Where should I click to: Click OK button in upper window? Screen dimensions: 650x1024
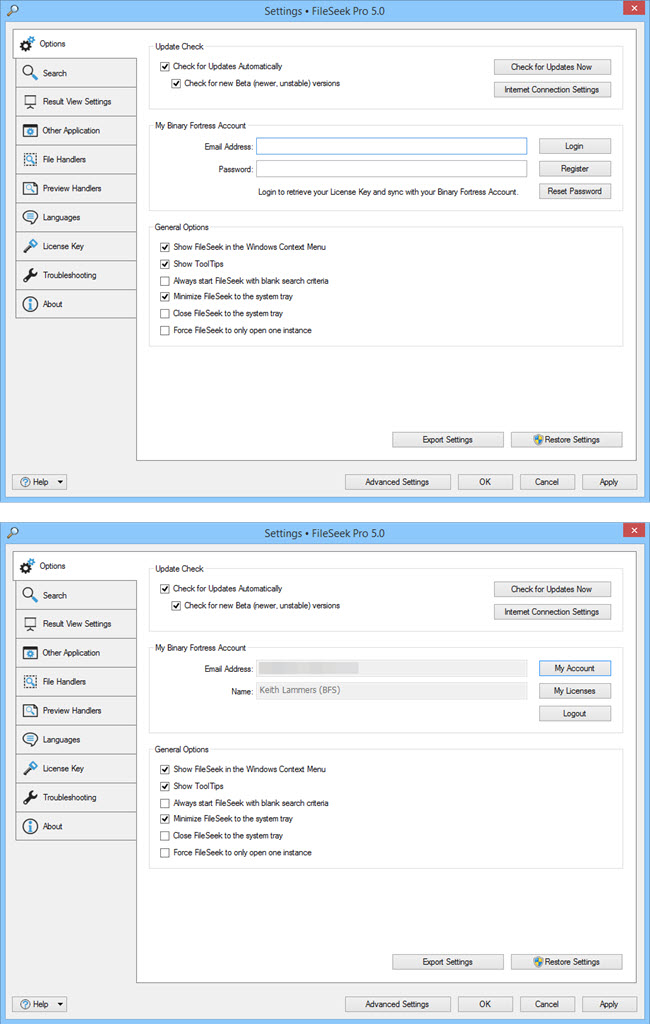click(485, 482)
